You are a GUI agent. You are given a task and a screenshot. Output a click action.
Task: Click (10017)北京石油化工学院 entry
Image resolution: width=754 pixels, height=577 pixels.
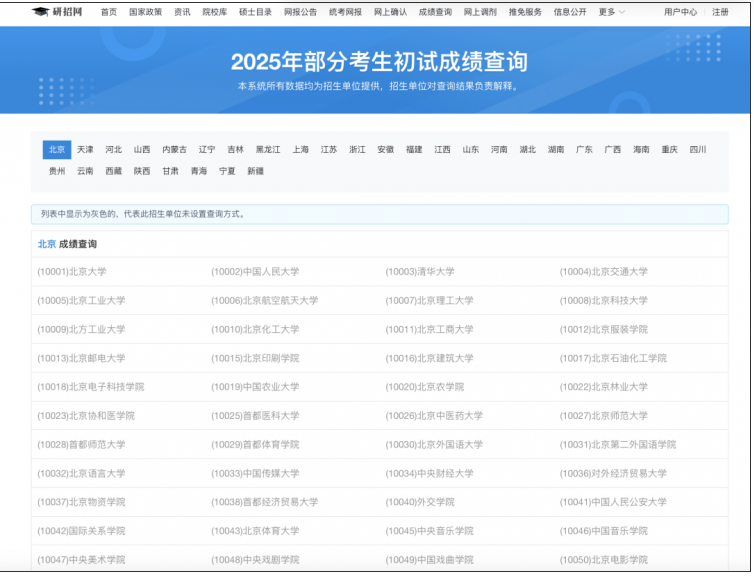point(613,358)
